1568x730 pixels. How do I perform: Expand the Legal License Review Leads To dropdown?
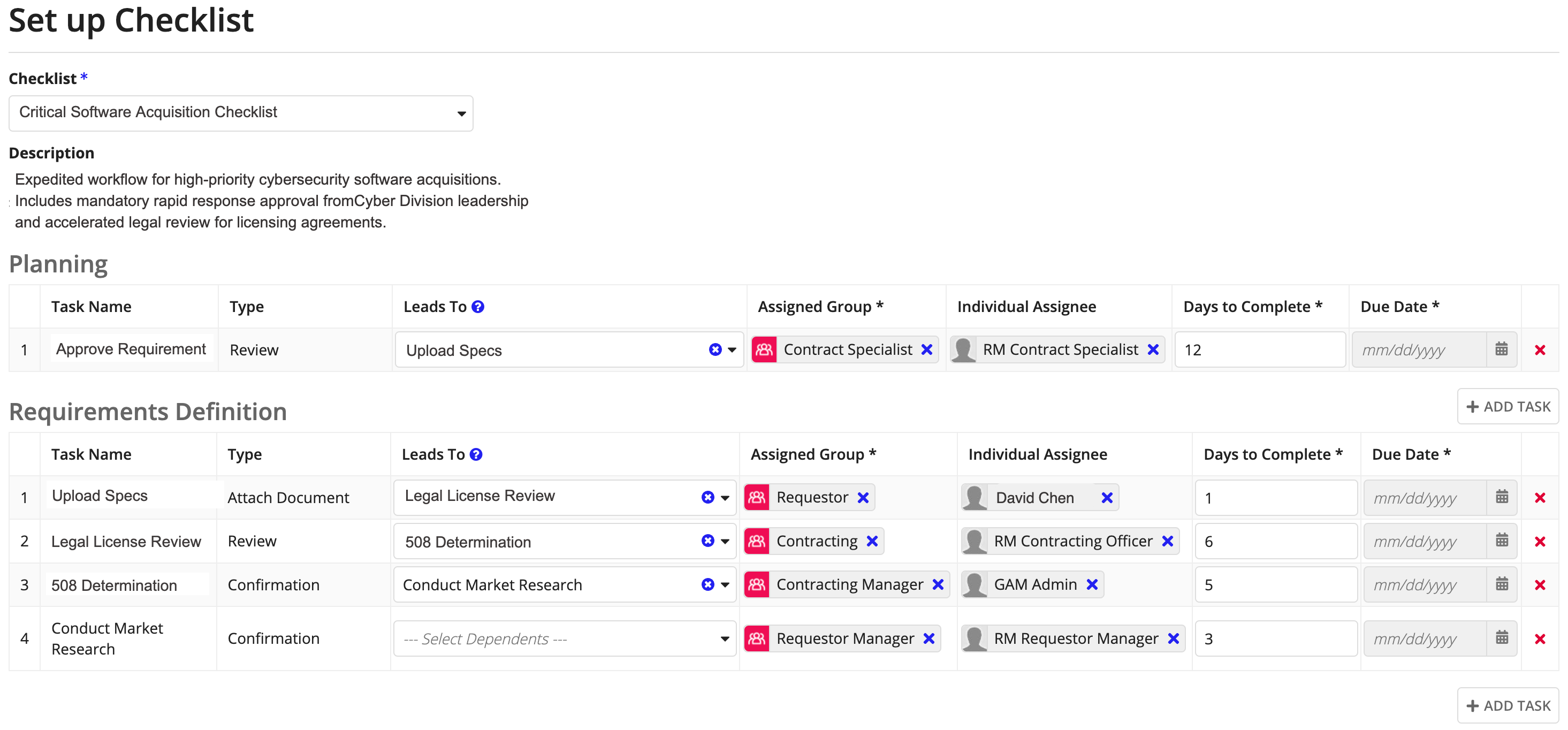725,498
